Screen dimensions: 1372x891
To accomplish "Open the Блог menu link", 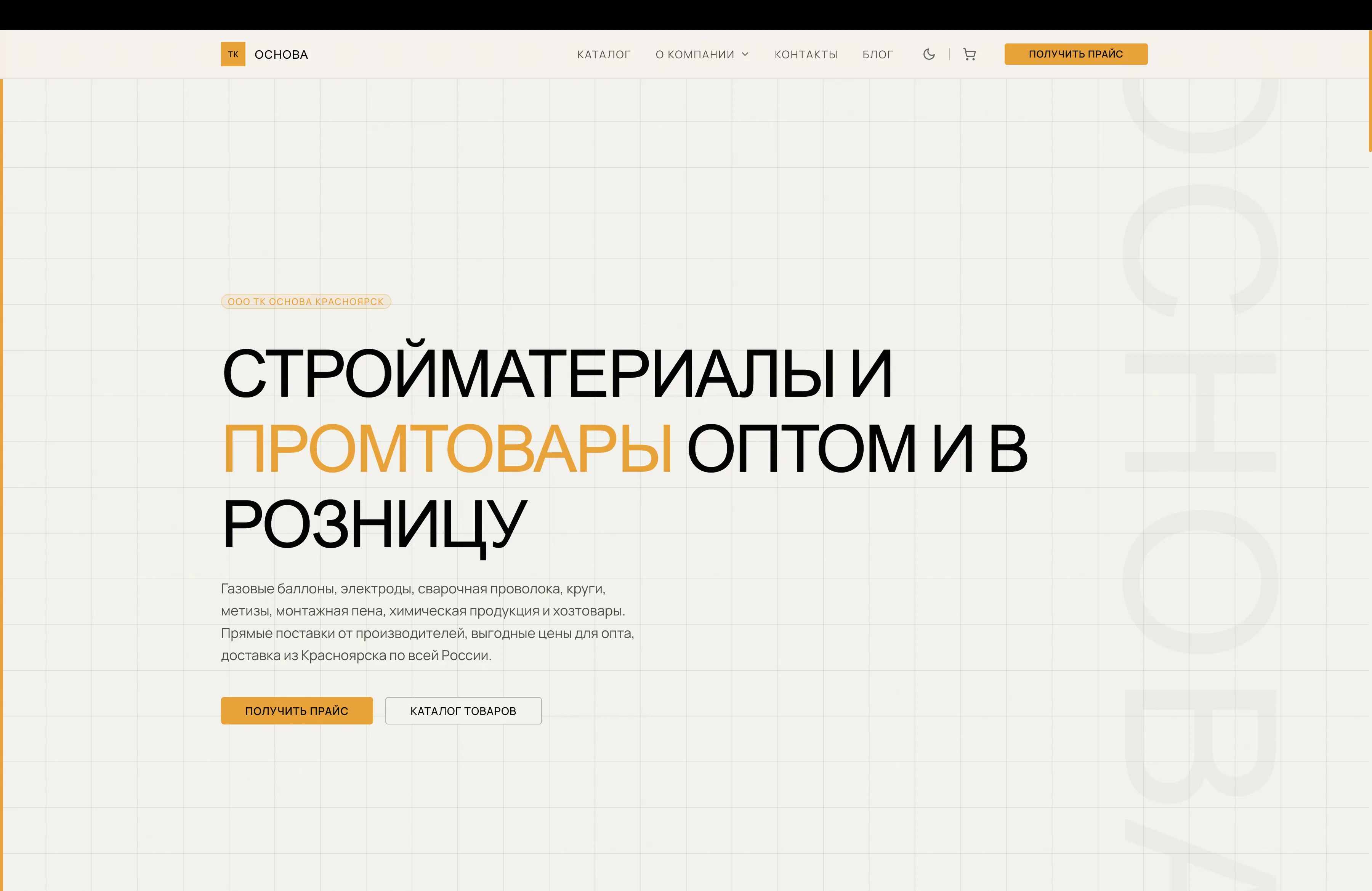I will coord(877,54).
